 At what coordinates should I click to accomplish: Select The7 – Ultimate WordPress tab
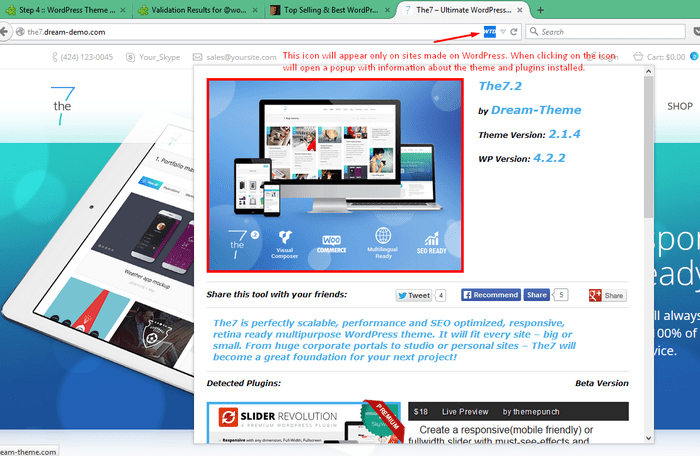coord(463,10)
